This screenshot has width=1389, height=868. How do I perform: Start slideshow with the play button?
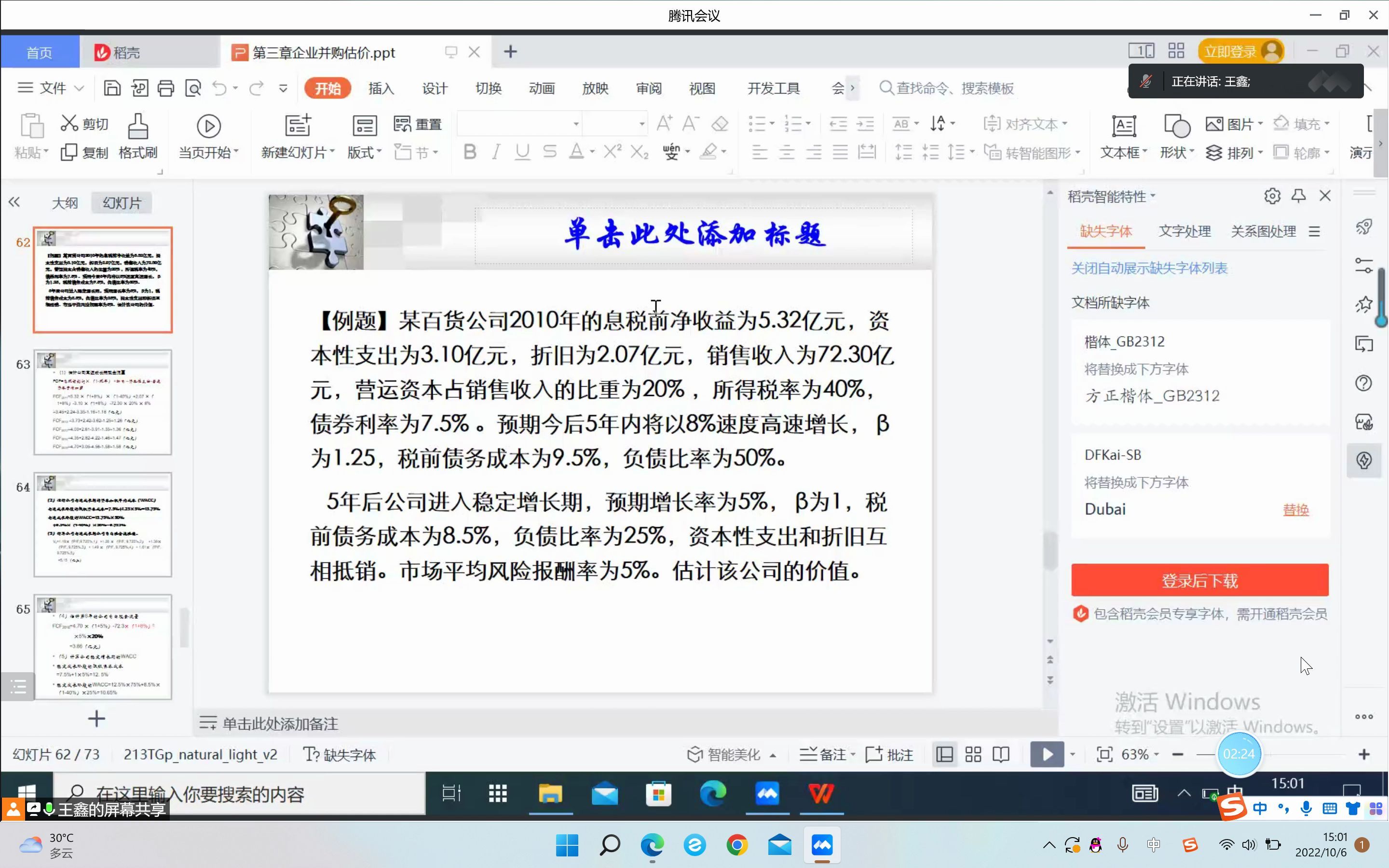(x=1047, y=754)
